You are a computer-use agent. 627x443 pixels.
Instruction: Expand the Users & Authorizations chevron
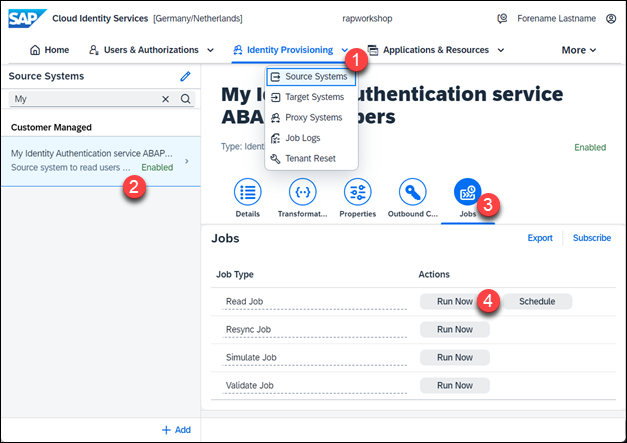[210, 50]
